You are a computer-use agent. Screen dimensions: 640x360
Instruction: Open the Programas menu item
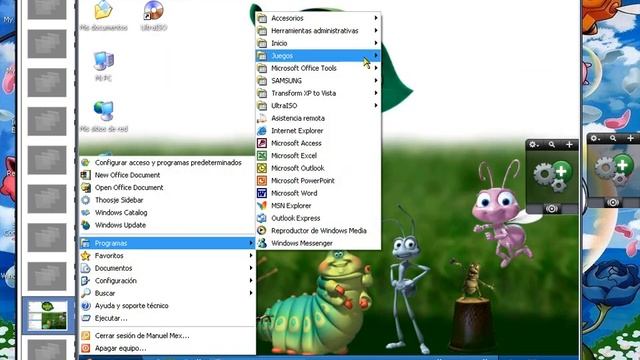[167, 243]
